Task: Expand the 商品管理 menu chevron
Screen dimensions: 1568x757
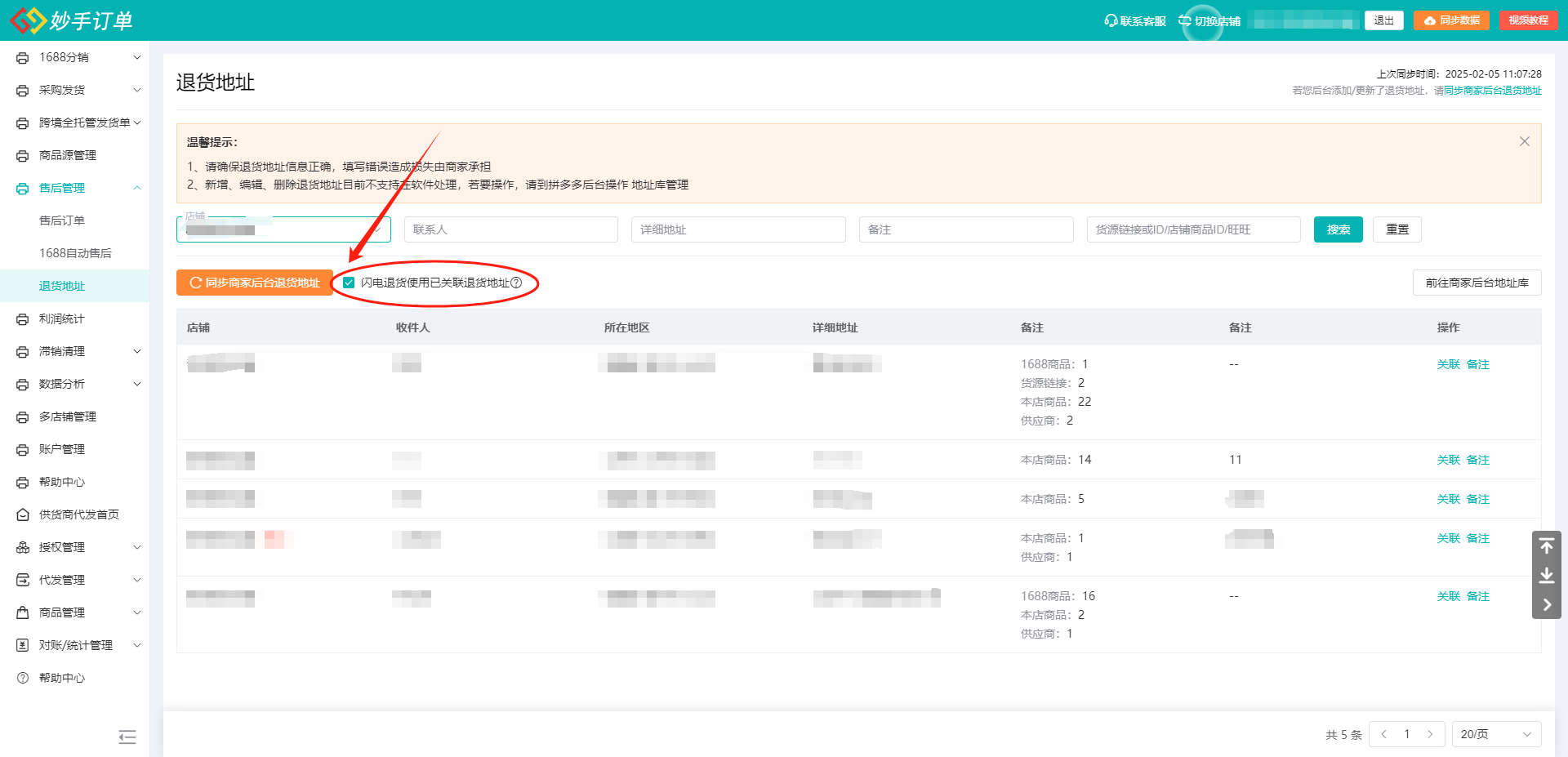Action: [137, 612]
